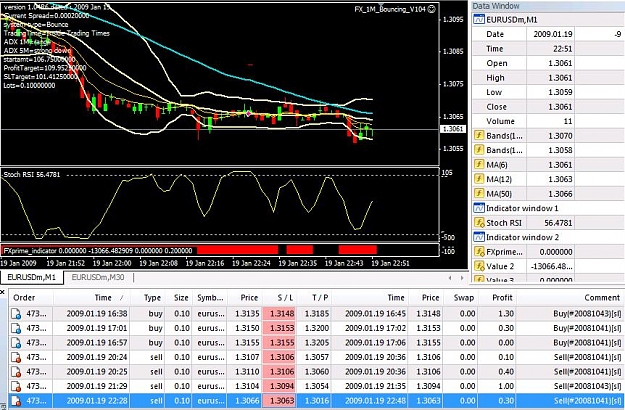Click the 1.3061 current price label on axis
Viewport: 625px width, 410px height.
(453, 129)
